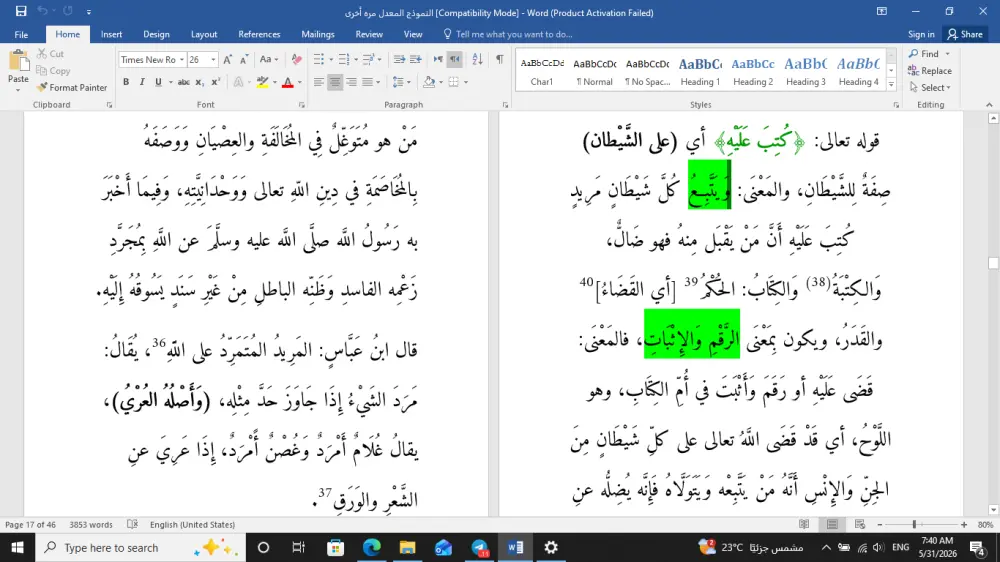1000x562 pixels.
Task: Toggle Underline formatting
Action: coord(158,82)
